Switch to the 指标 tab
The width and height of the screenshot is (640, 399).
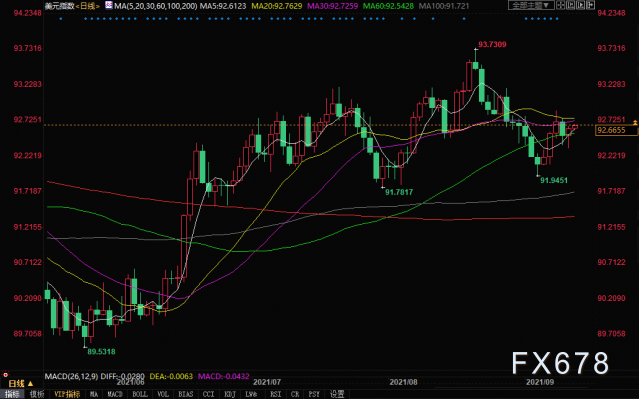click(12, 394)
